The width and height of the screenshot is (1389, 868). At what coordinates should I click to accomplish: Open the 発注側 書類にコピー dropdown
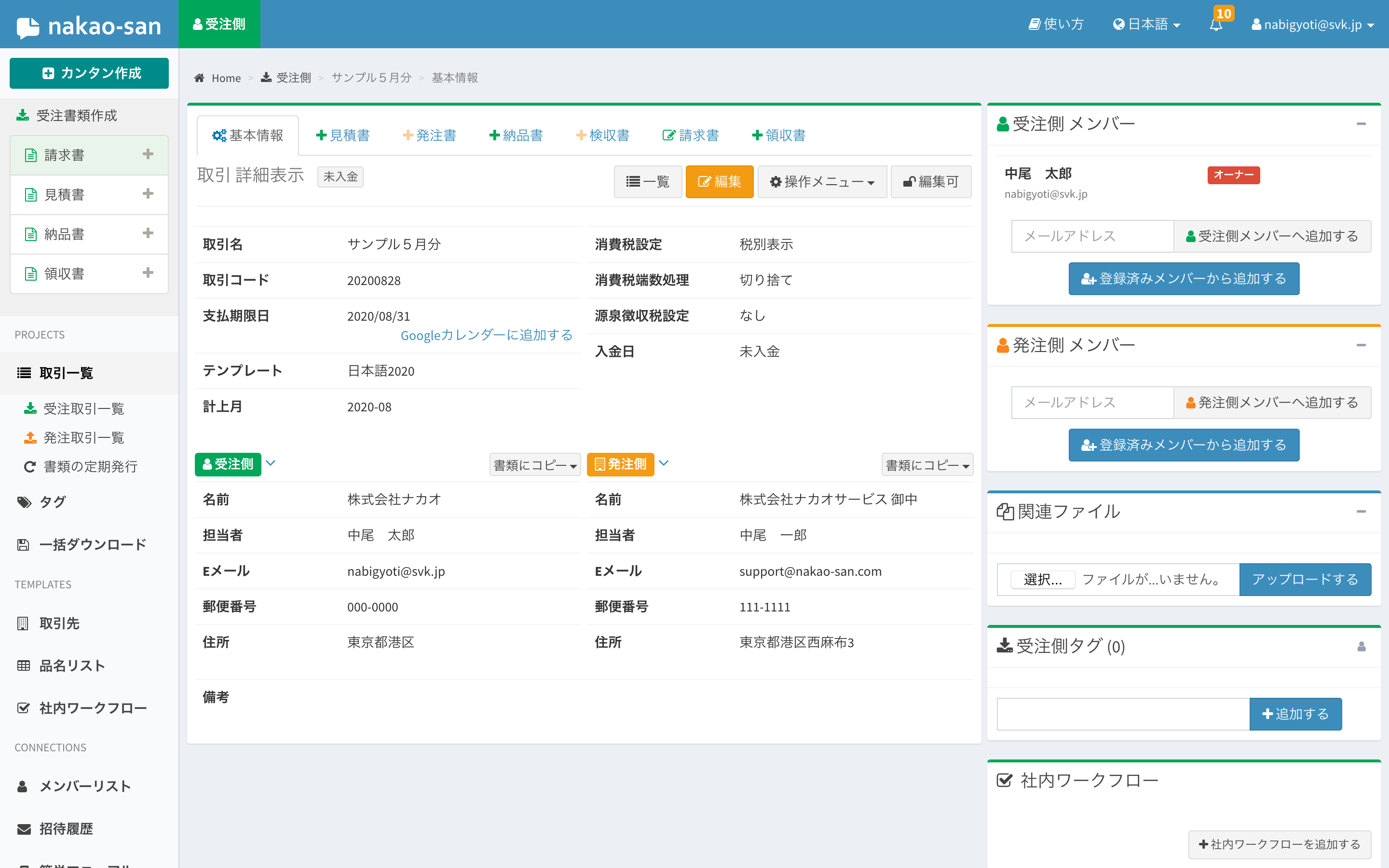pos(927,464)
